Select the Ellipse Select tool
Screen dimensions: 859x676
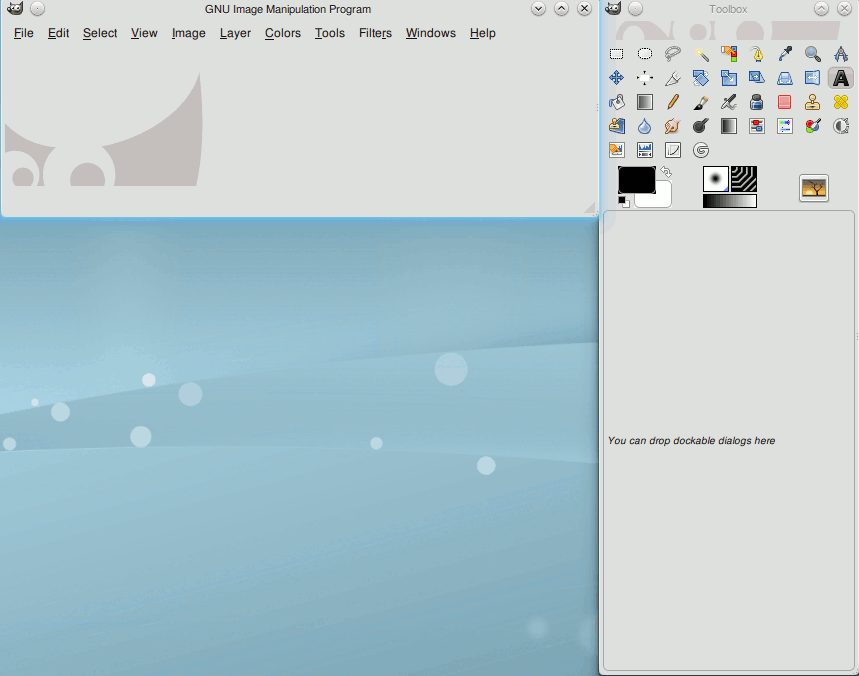[x=645, y=54]
